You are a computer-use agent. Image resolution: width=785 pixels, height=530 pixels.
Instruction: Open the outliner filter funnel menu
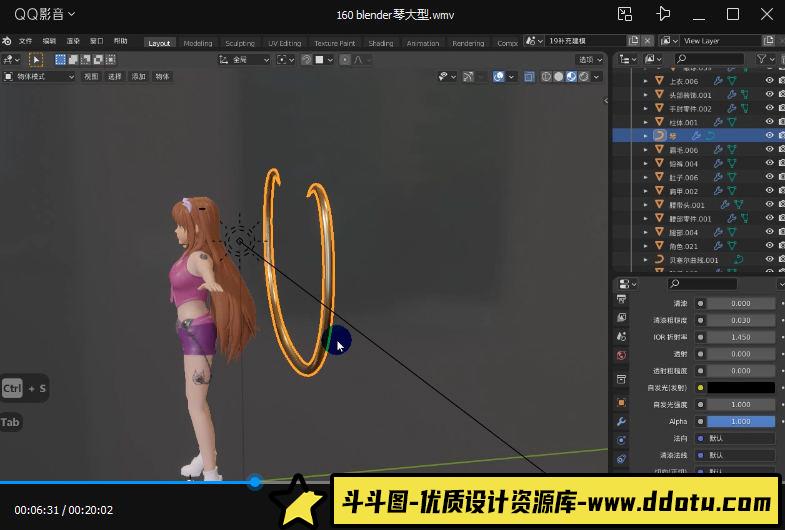765,59
